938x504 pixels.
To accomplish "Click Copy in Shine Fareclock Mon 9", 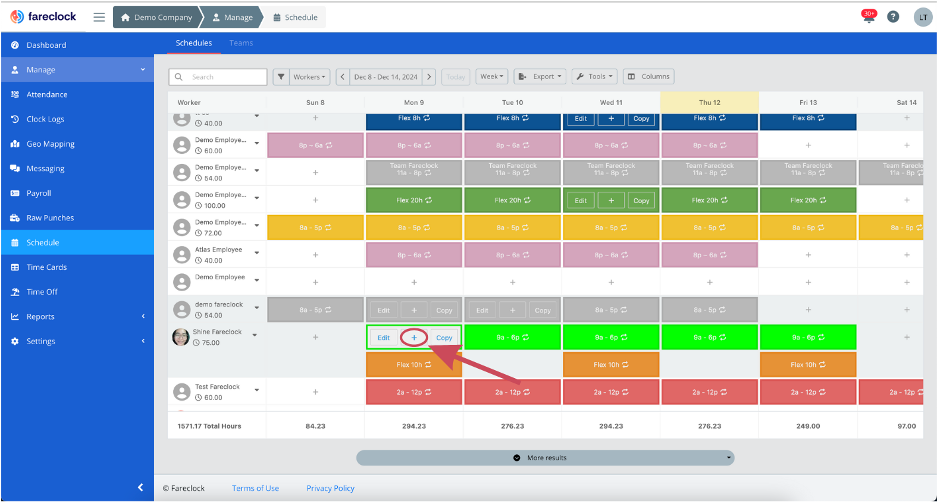I will pos(444,337).
